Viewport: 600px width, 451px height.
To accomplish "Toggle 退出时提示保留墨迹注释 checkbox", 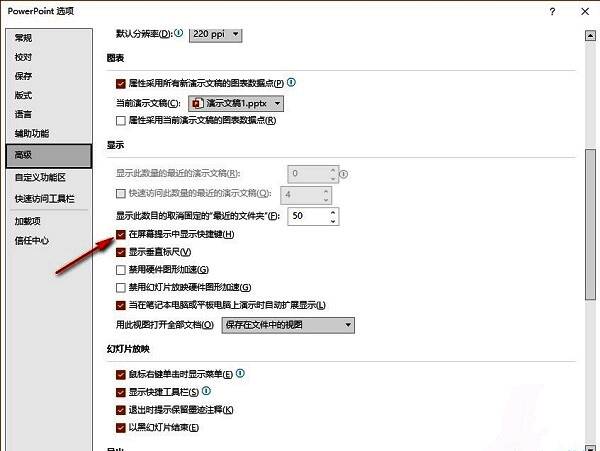I will click(121, 410).
